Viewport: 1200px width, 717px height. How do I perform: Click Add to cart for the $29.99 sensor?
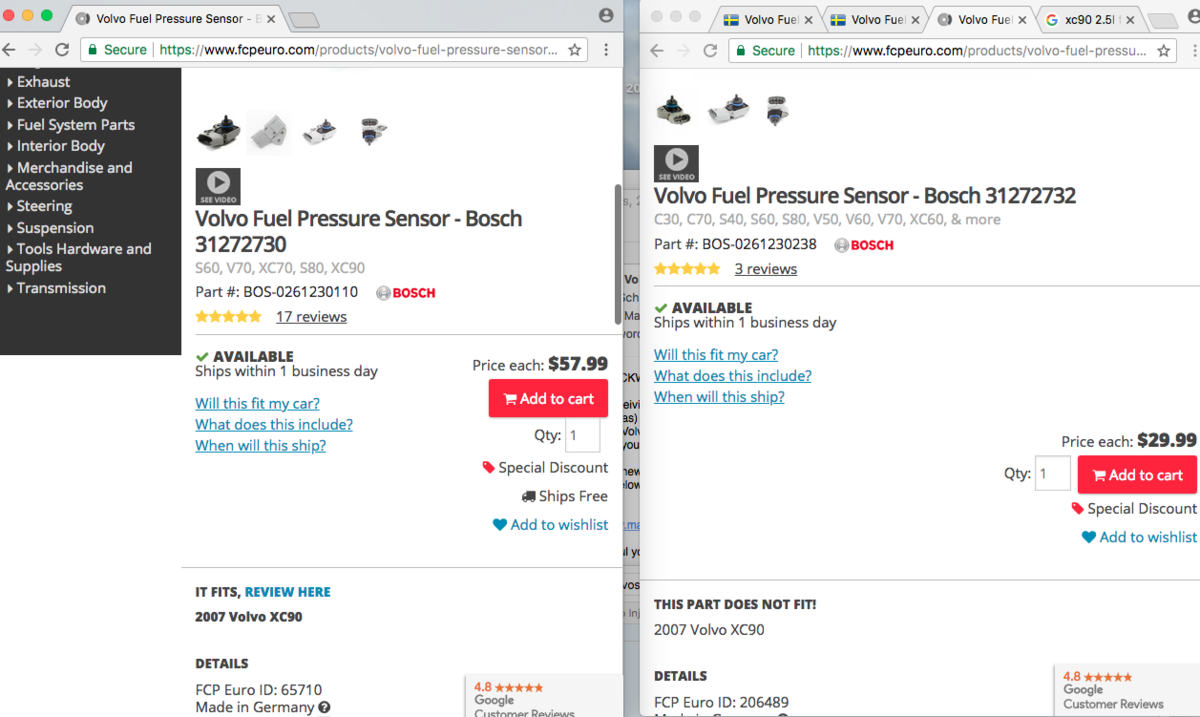pos(1137,475)
